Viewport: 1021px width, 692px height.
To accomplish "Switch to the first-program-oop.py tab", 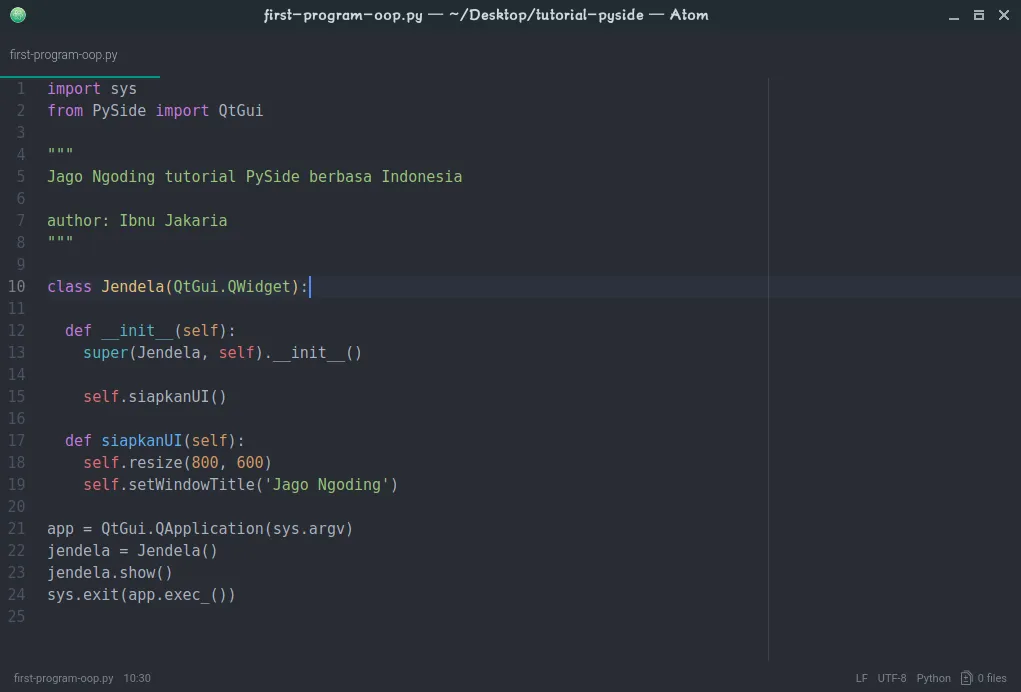I will (62, 55).
